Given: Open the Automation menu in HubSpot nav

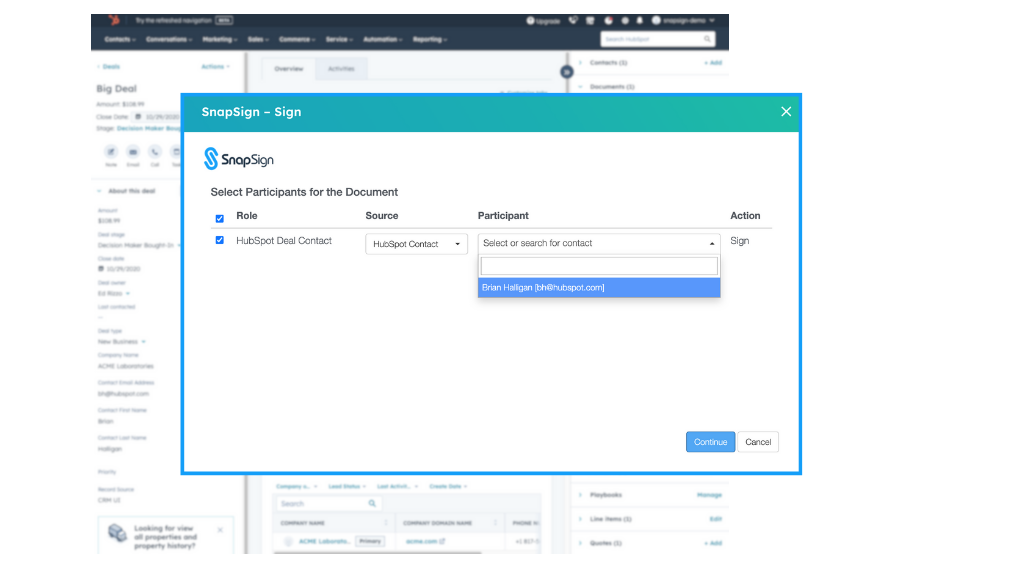Looking at the screenshot, I should click(382, 40).
